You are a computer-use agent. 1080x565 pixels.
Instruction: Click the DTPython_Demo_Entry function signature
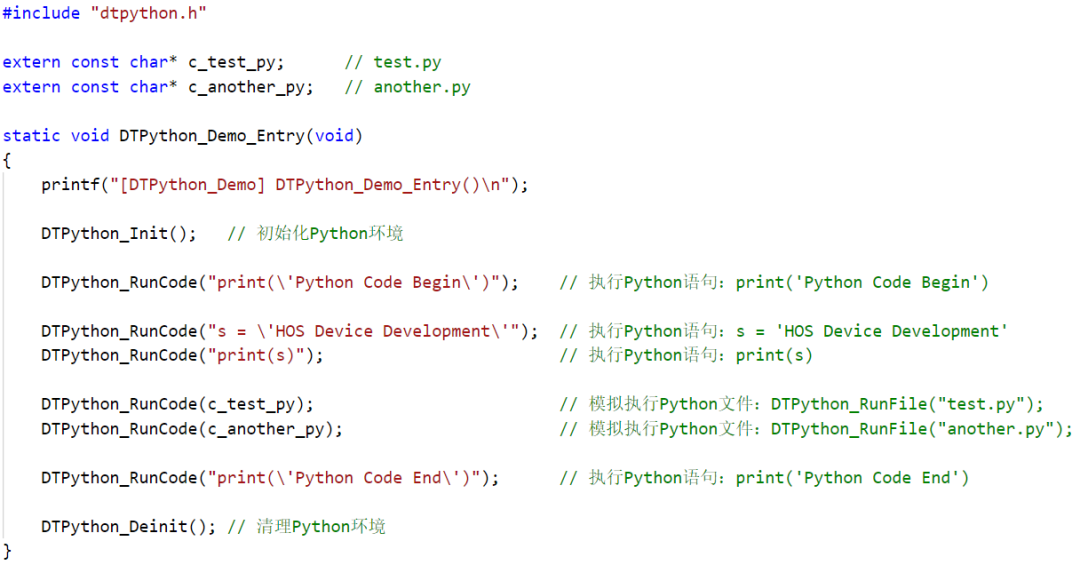(183, 136)
